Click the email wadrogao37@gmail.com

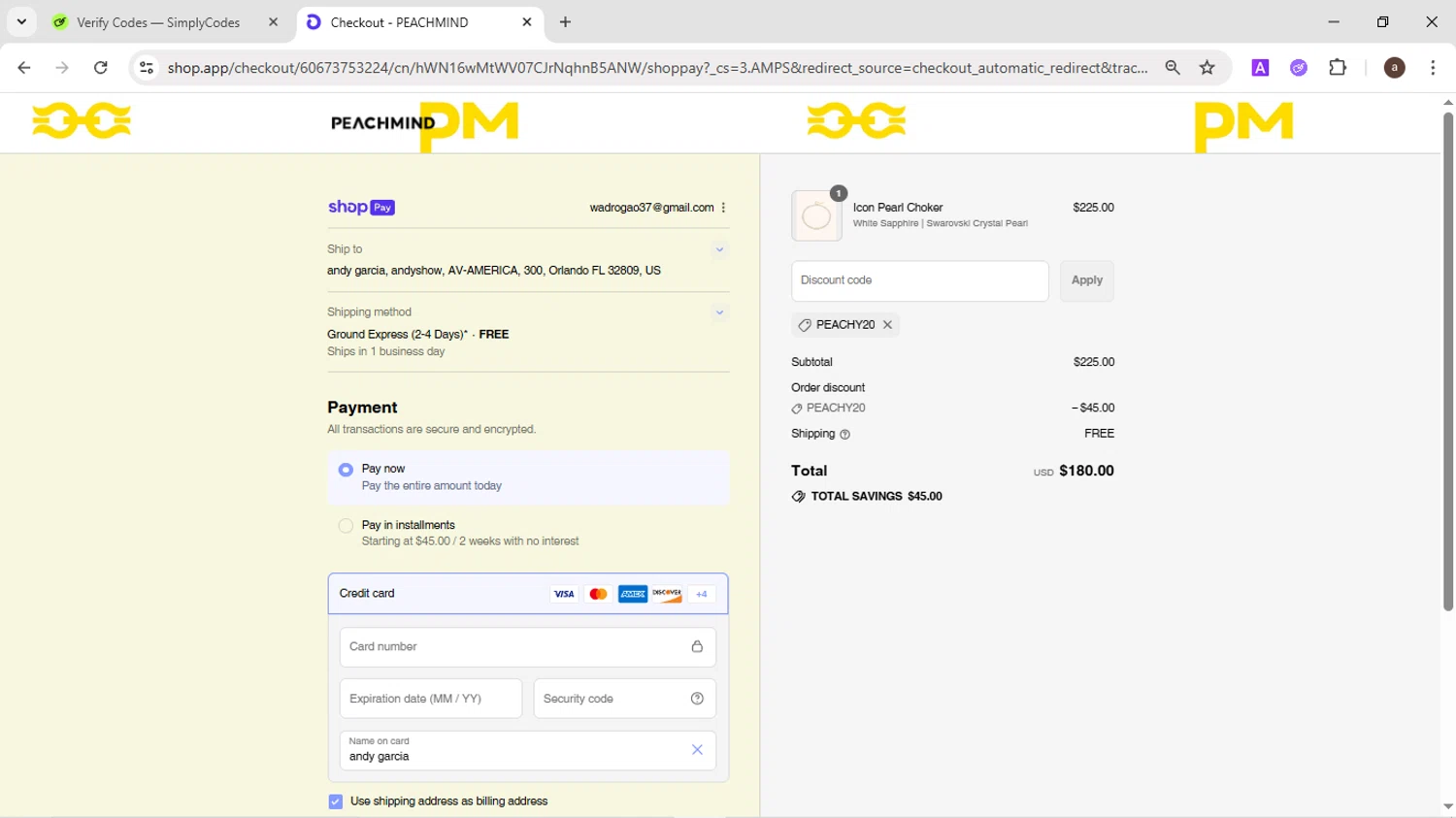[651, 208]
